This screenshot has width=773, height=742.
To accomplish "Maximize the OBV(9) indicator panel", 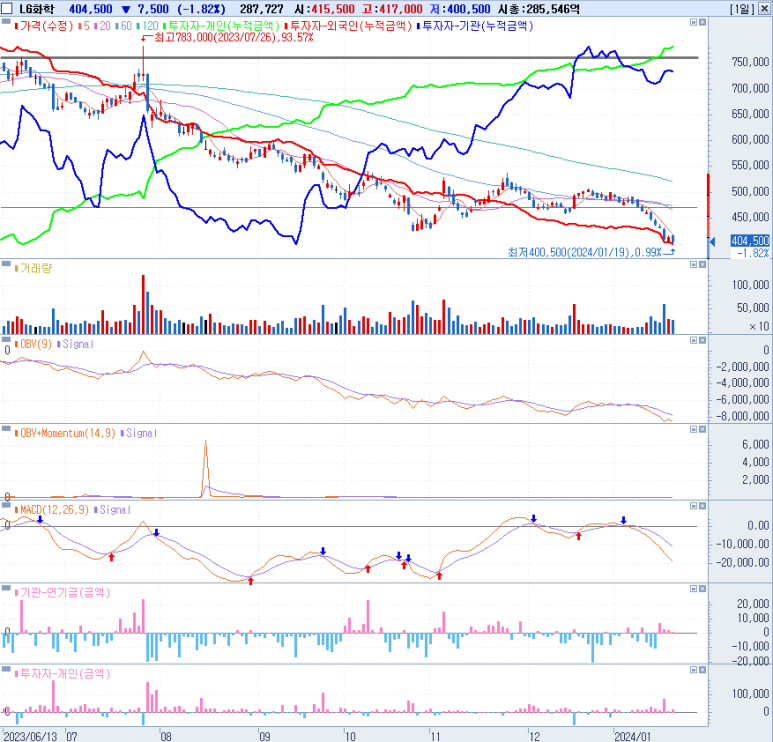I will (694, 340).
